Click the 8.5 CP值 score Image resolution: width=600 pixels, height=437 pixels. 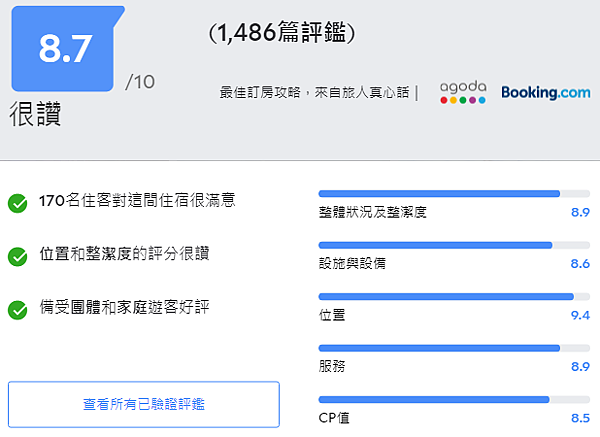tap(579, 419)
